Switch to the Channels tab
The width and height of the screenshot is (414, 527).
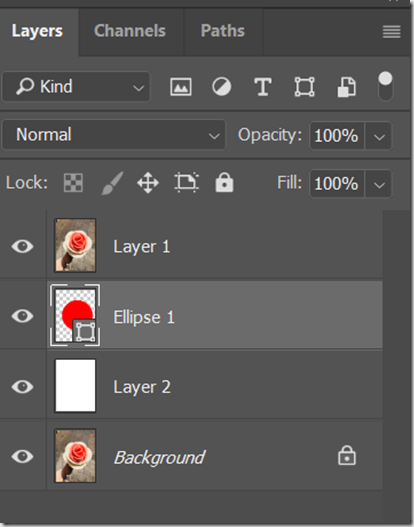coord(130,31)
